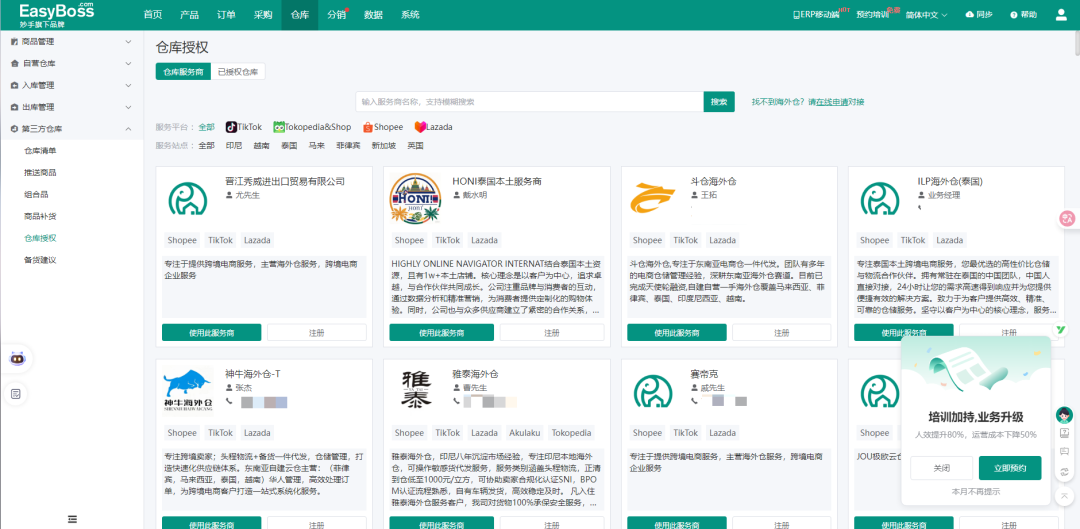Viewport: 1080px width, 529px height.
Task: Click the 神牛海外仓-T bull logo
Action: [188, 390]
